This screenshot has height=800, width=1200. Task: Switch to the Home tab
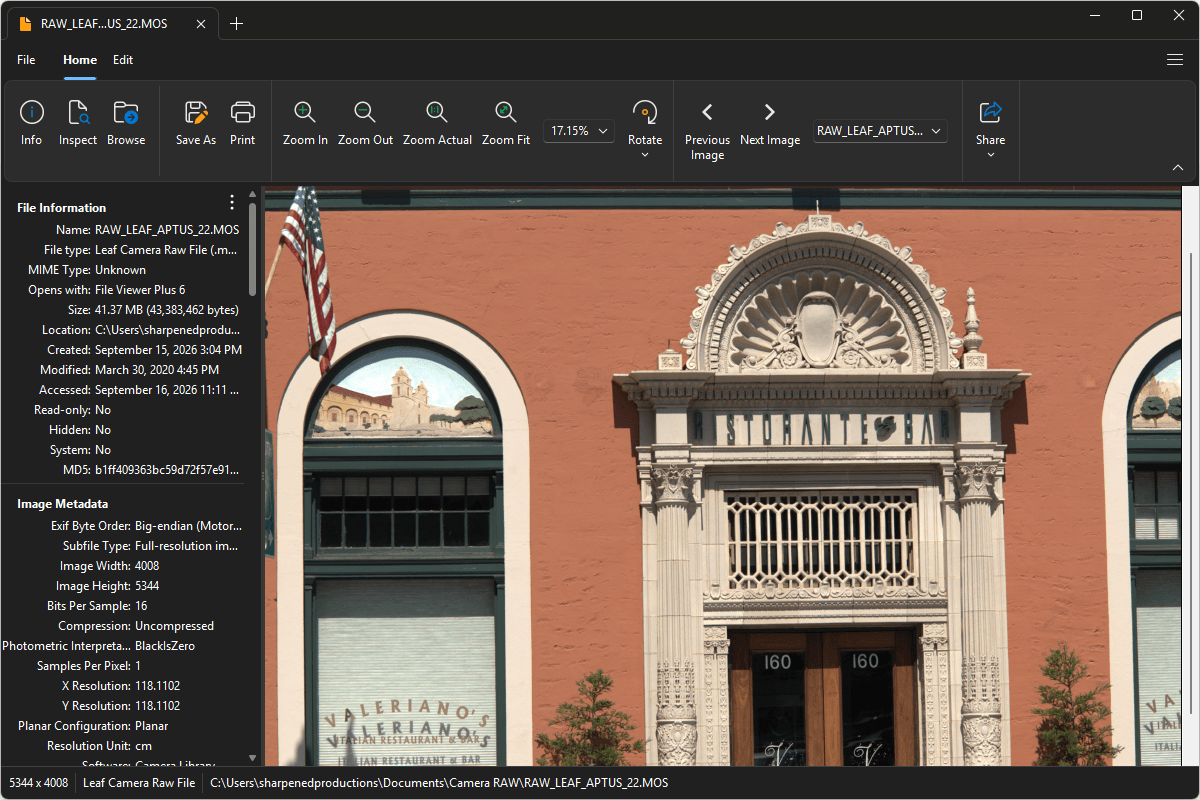80,60
